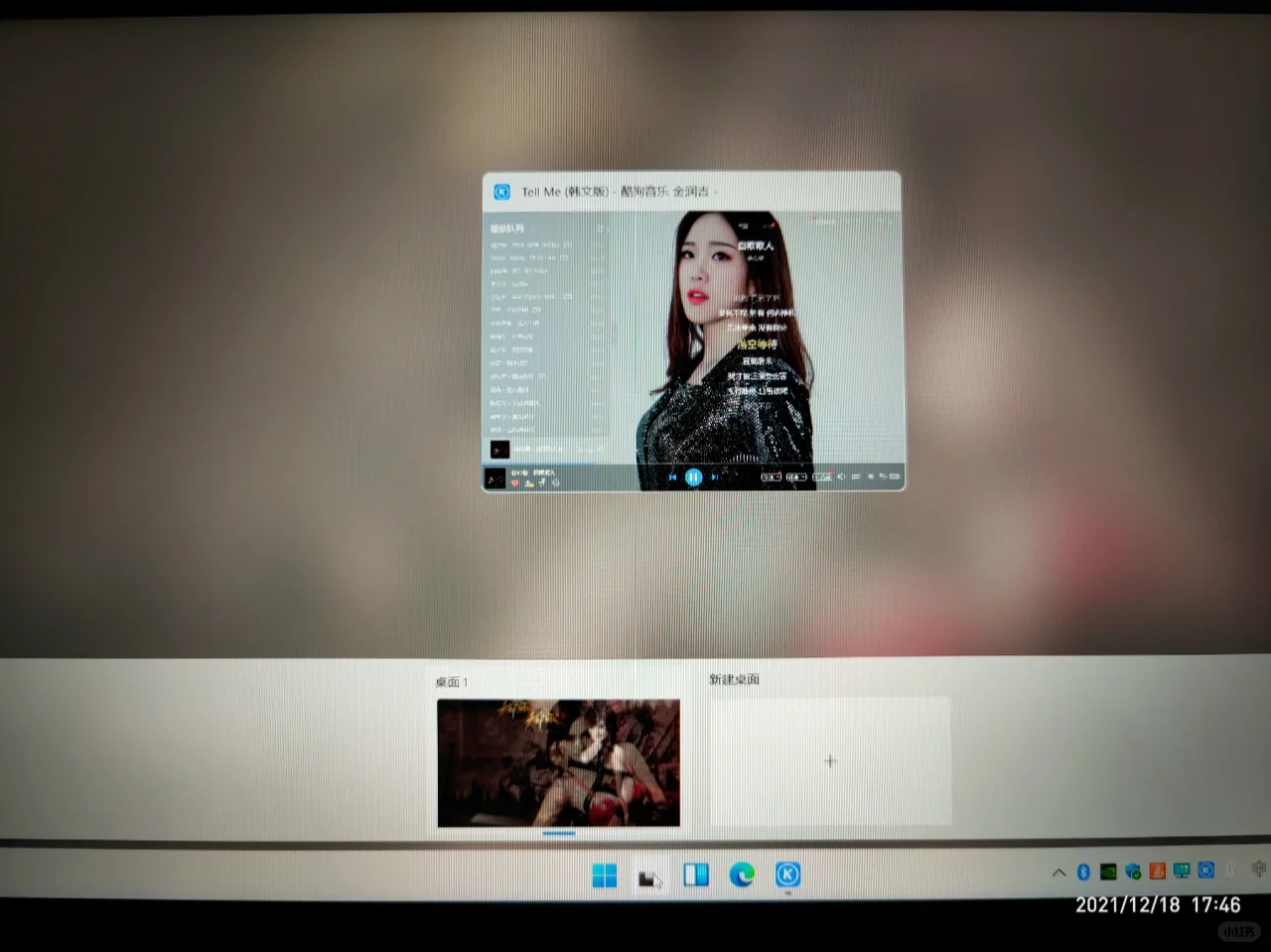The height and width of the screenshot is (952, 1271).
Task: Open the share option in the player bar
Action: pyautogui.click(x=541, y=482)
